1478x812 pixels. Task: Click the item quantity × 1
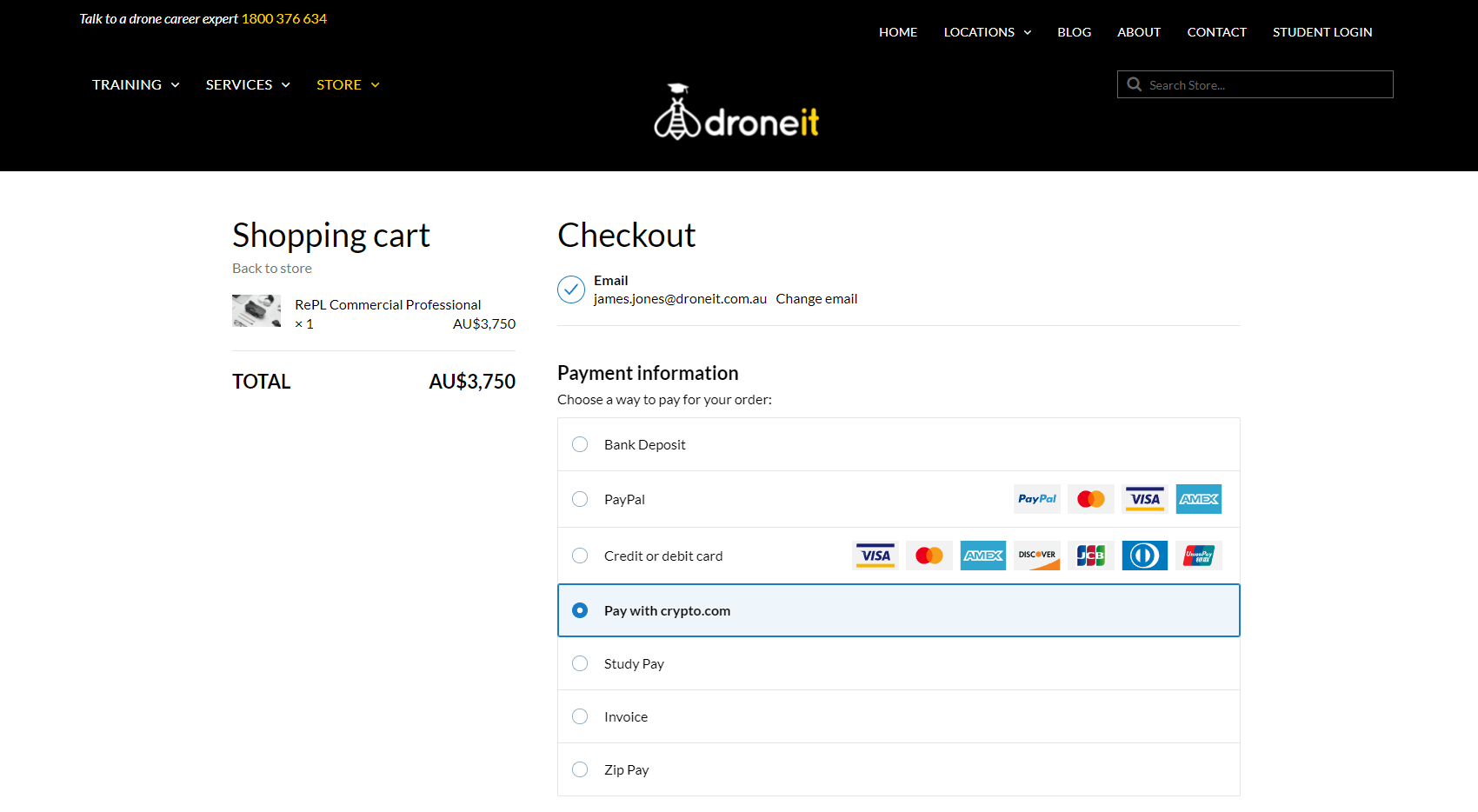[304, 324]
